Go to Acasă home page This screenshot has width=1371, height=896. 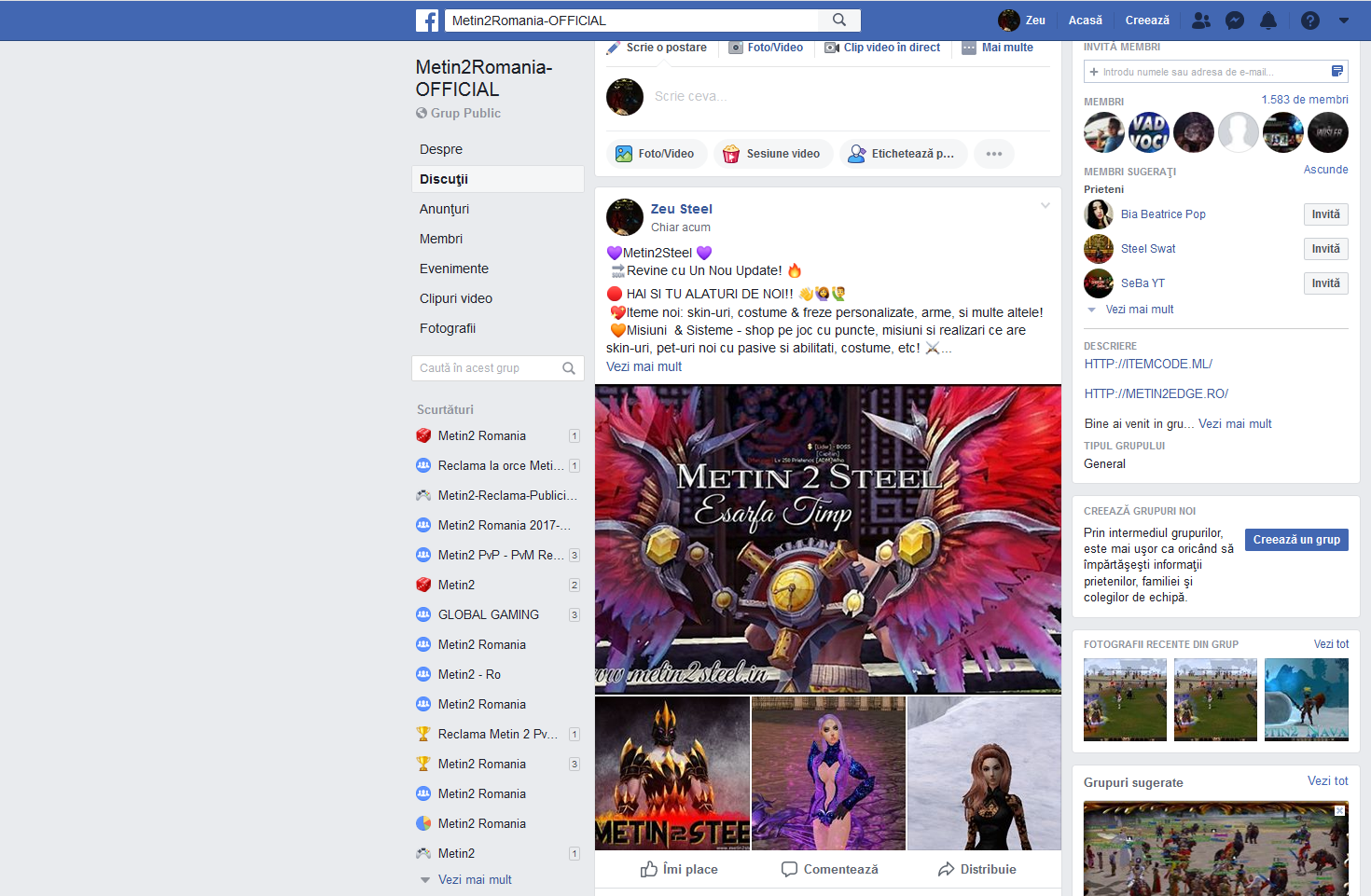[x=1085, y=21]
